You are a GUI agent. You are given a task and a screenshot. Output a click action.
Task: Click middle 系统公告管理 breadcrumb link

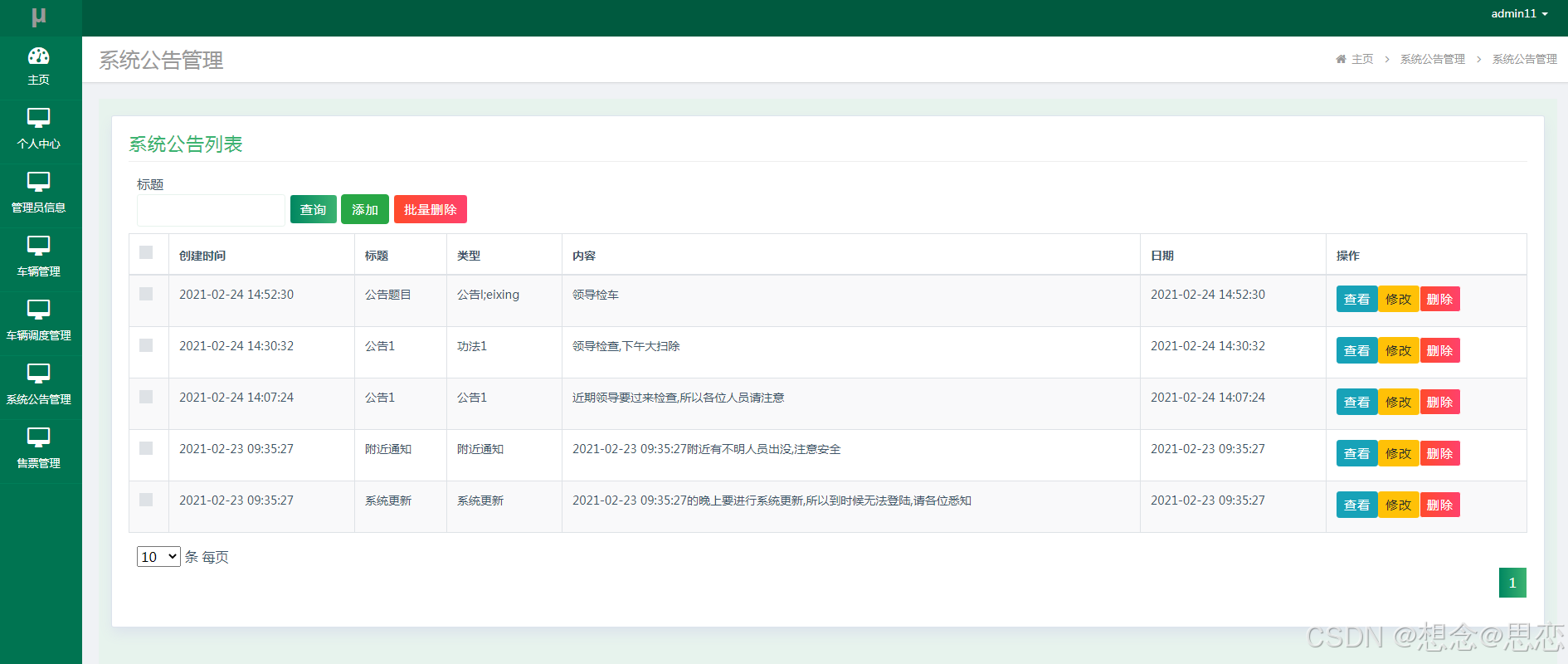coord(1433,59)
